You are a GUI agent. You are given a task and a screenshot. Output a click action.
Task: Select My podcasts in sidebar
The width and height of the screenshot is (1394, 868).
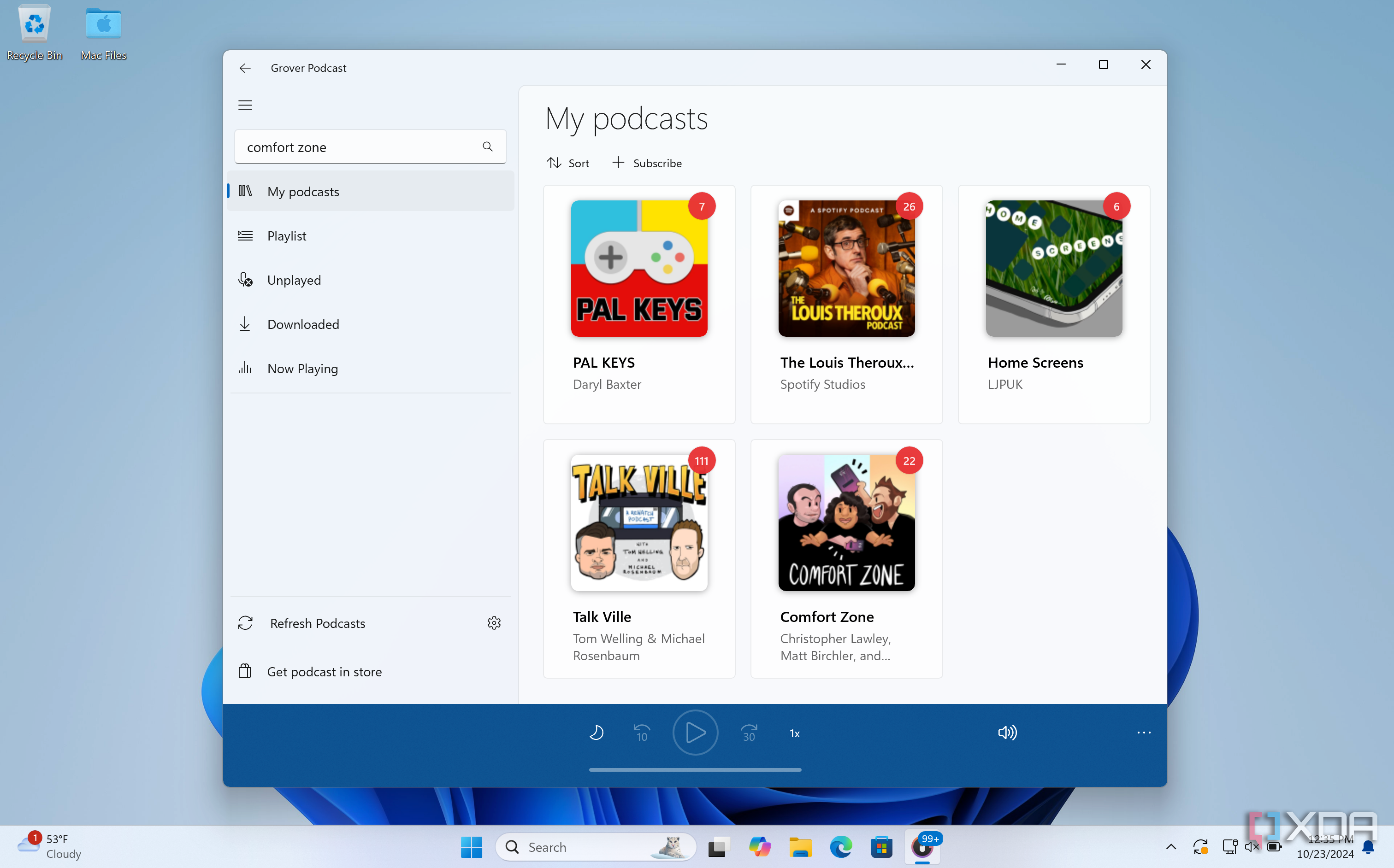point(371,191)
